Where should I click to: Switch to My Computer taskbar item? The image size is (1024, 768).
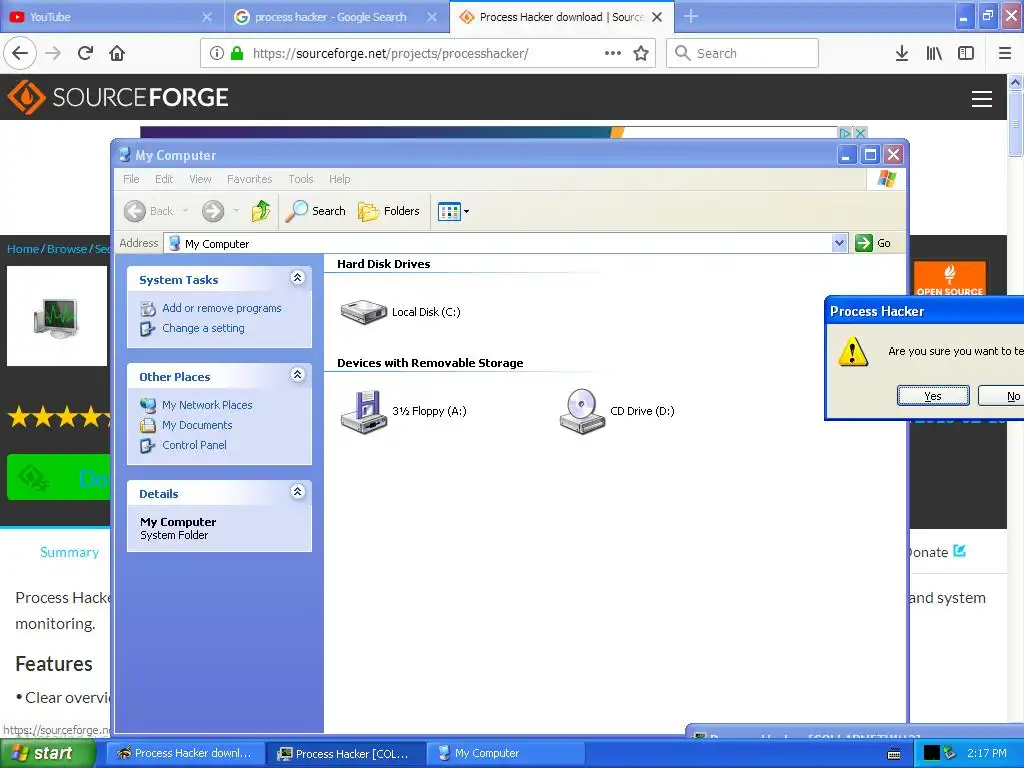coord(506,753)
